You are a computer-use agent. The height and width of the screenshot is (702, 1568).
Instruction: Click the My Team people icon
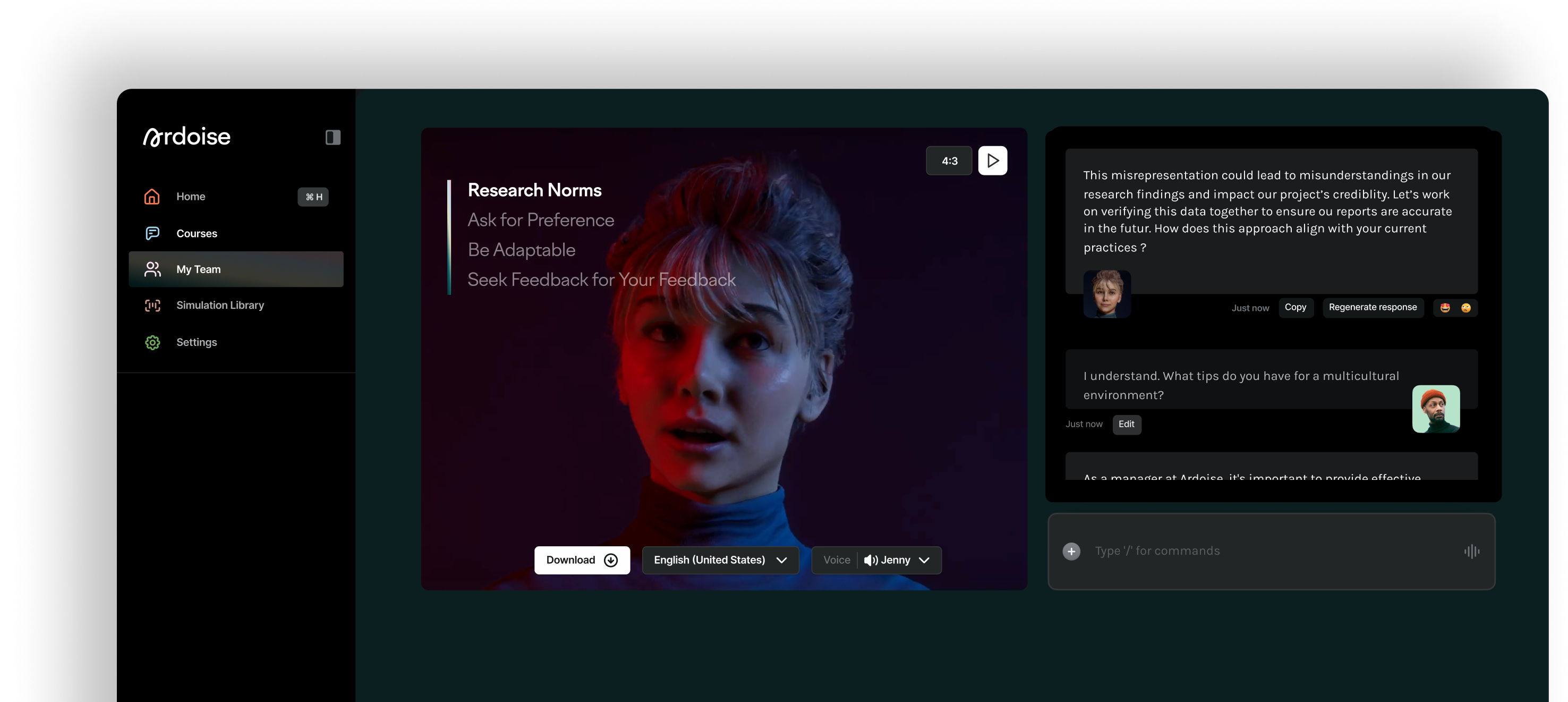pos(152,269)
